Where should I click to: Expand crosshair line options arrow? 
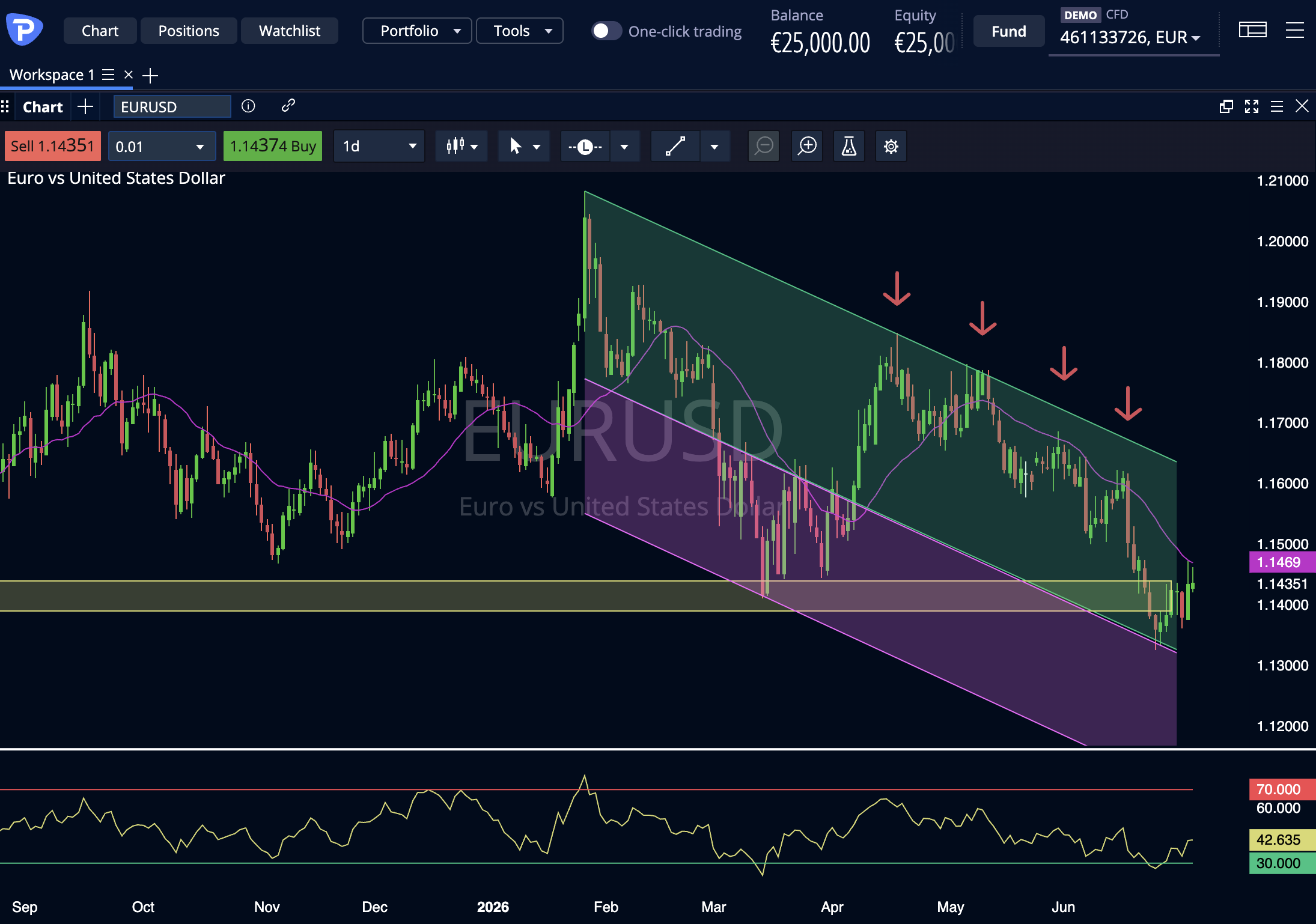(624, 147)
